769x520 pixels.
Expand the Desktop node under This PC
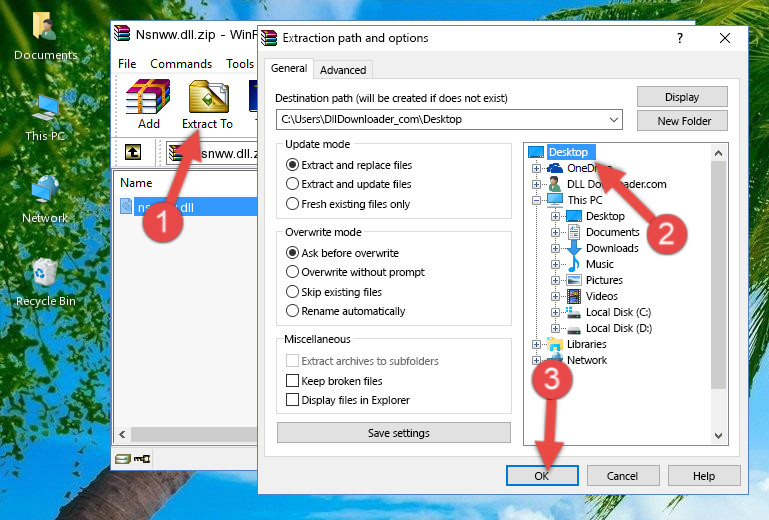point(555,216)
